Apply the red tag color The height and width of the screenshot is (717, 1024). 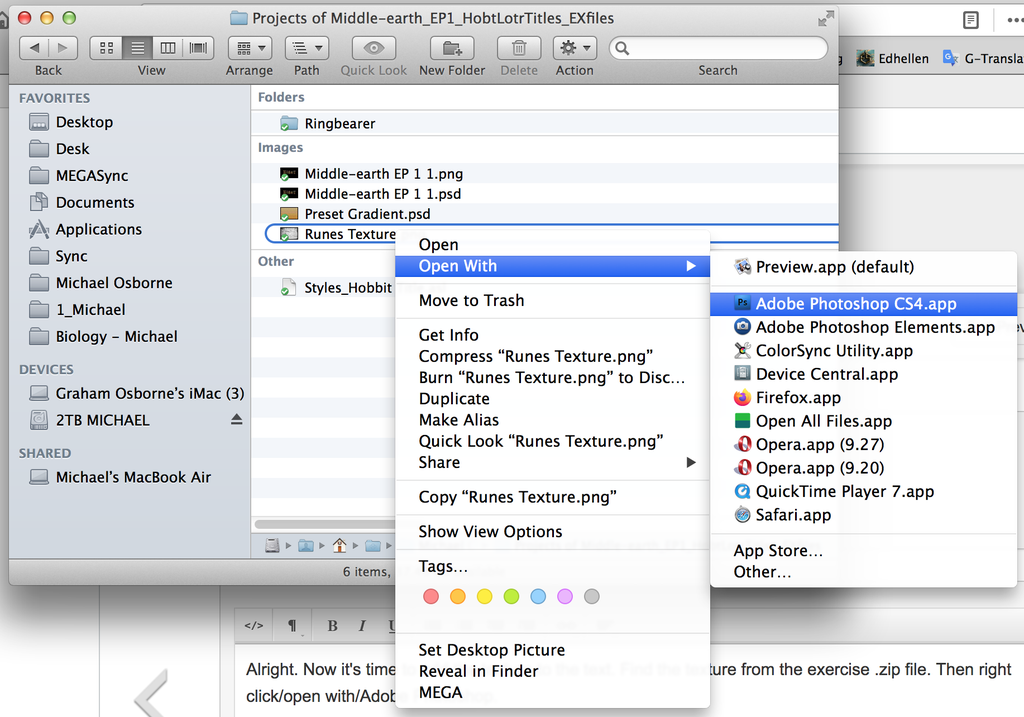pyautogui.click(x=431, y=596)
